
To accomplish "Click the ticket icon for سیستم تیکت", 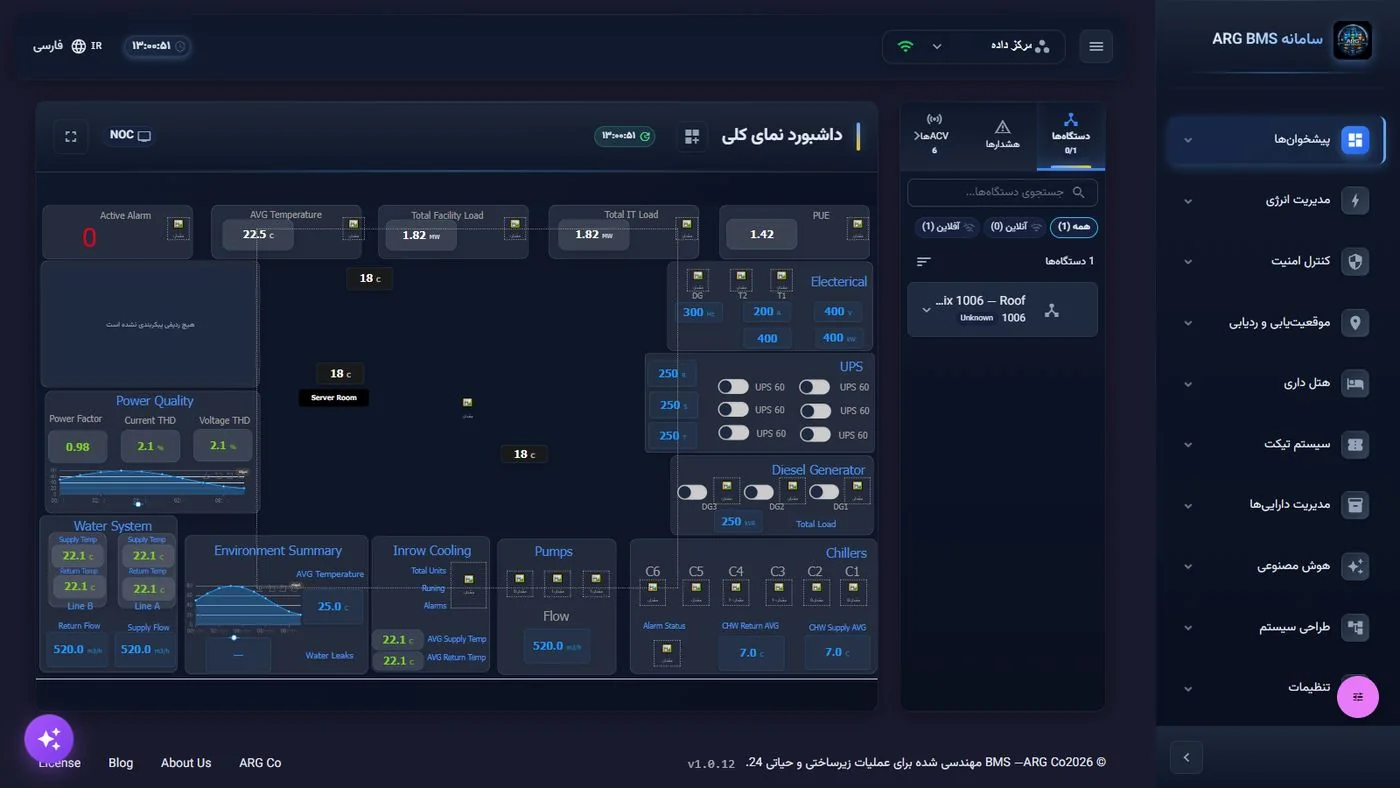I will click(x=1355, y=445).
